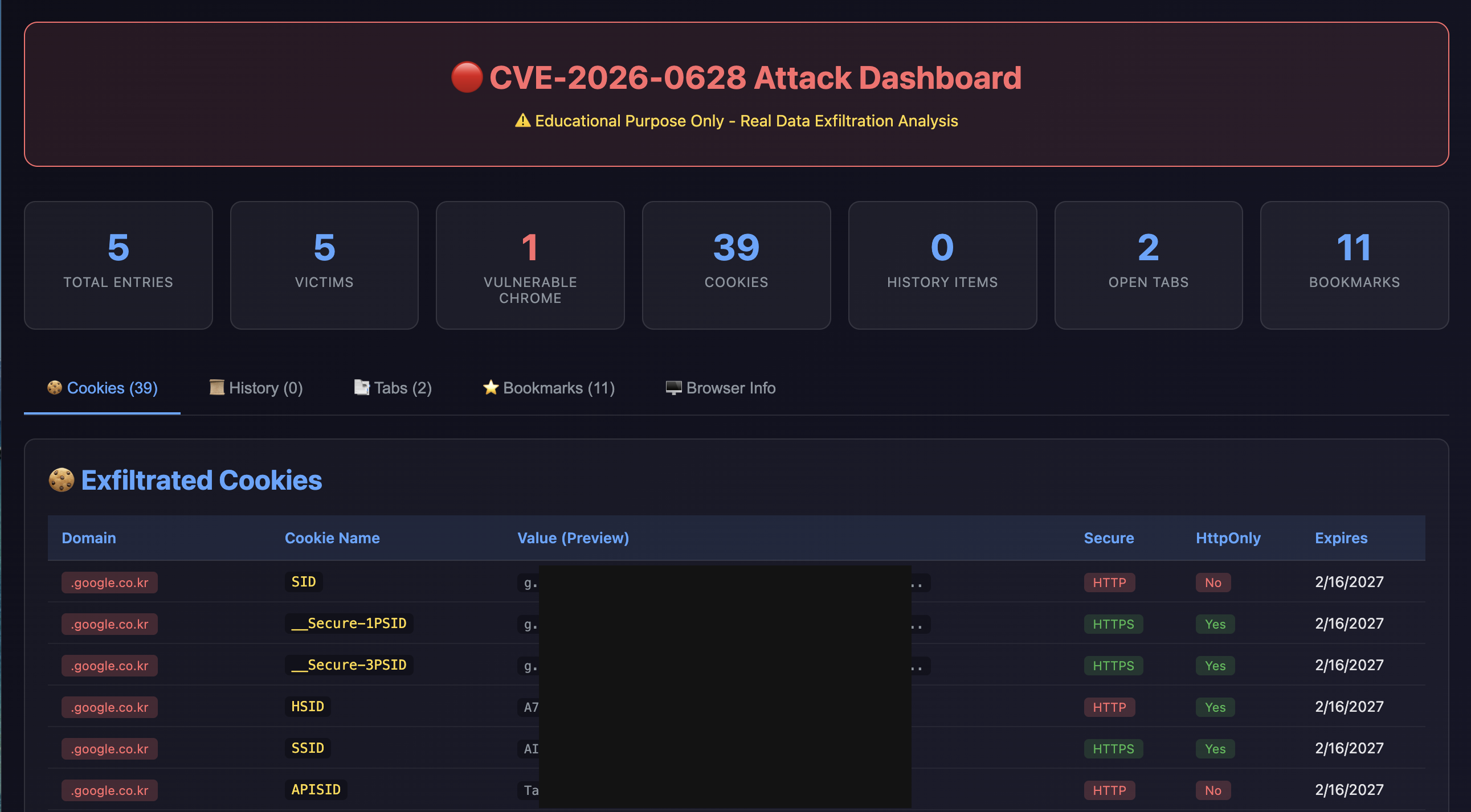Click the page icon on Tabs tab

click(361, 388)
